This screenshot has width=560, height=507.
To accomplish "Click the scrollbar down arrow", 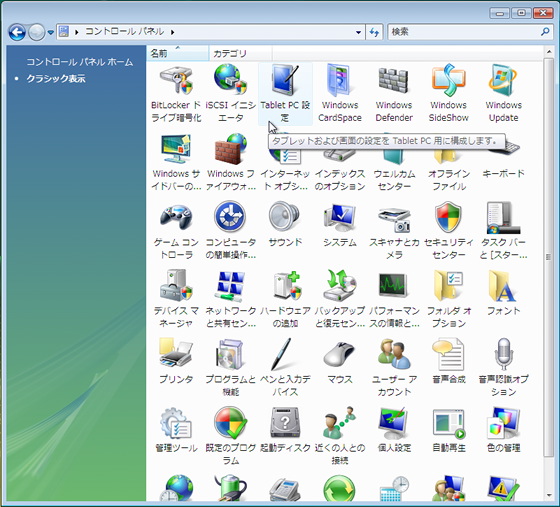I will tap(549, 495).
